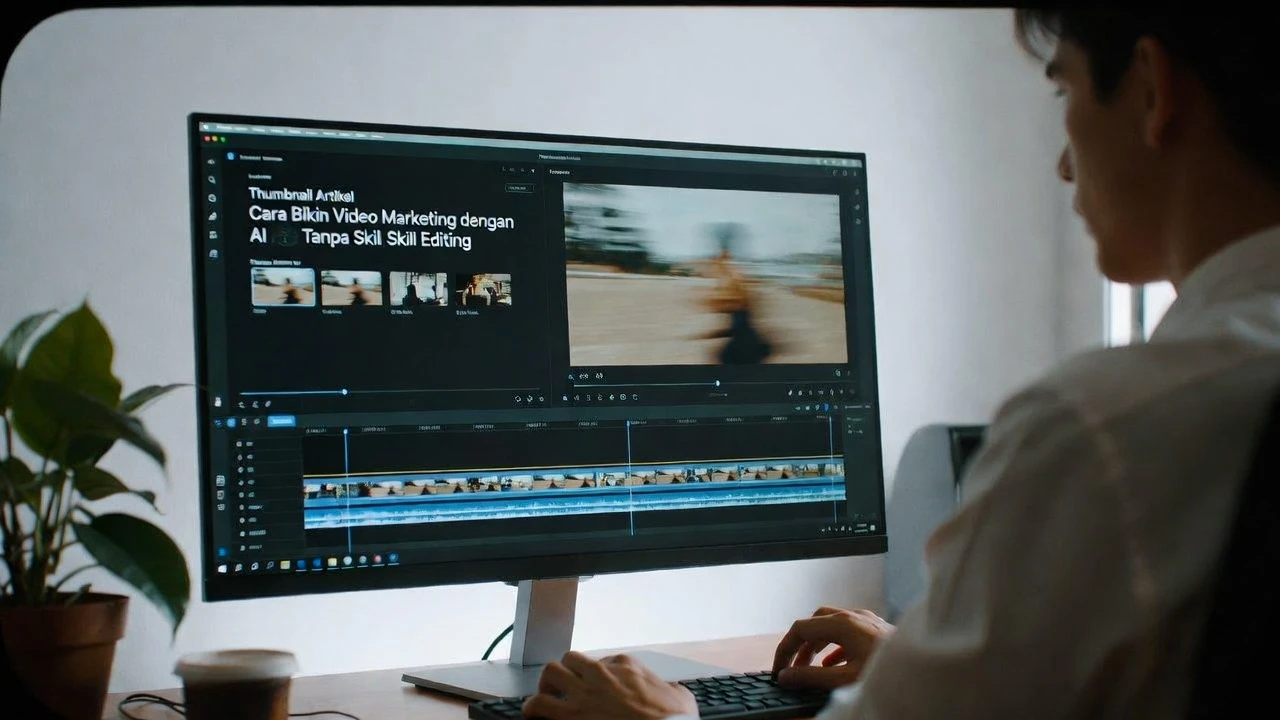Click the text "Cara Bikin Video Marketing dengan"

coord(381,218)
